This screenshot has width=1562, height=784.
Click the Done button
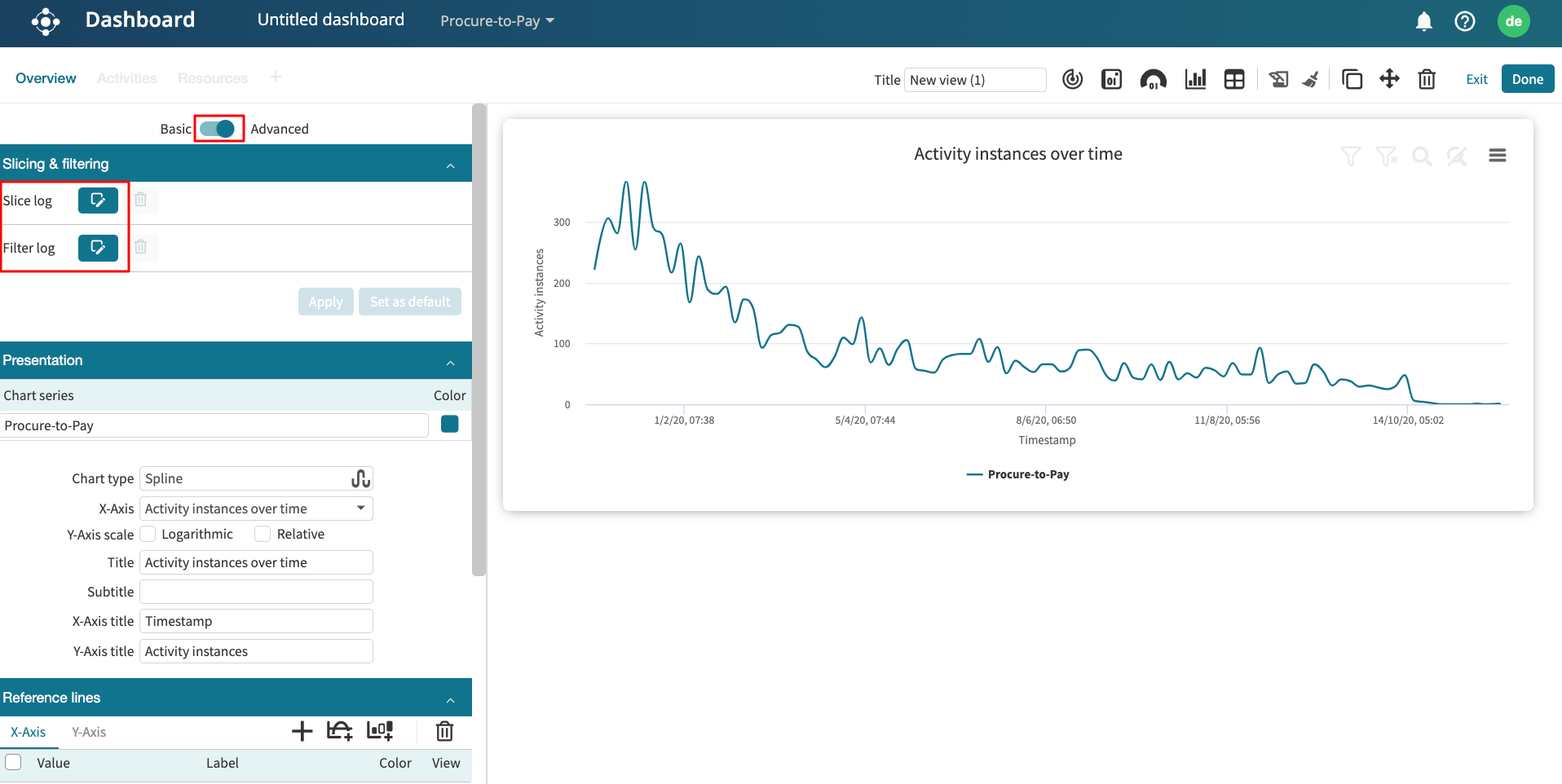1527,79
